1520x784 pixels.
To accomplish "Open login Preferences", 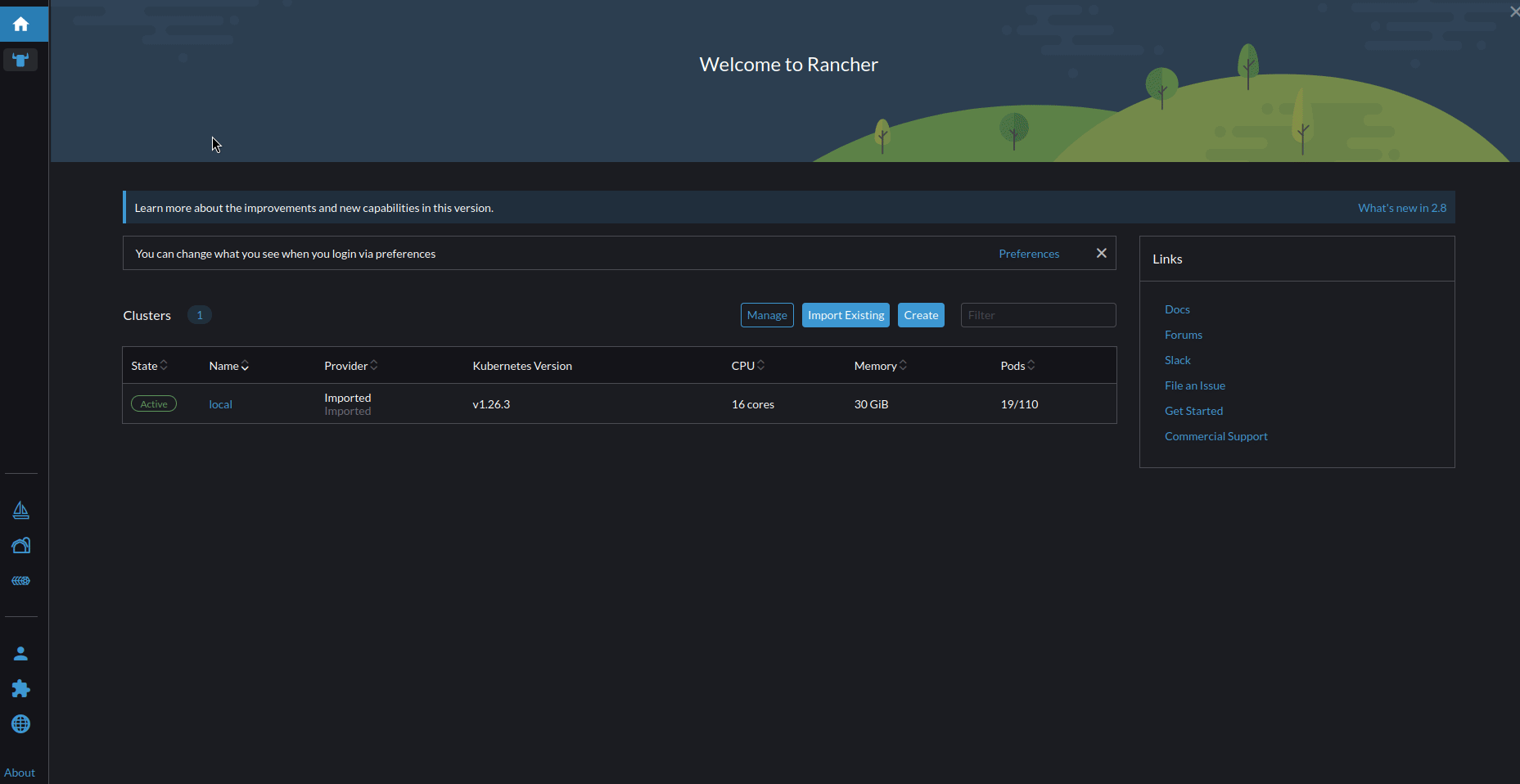I will [1029, 253].
